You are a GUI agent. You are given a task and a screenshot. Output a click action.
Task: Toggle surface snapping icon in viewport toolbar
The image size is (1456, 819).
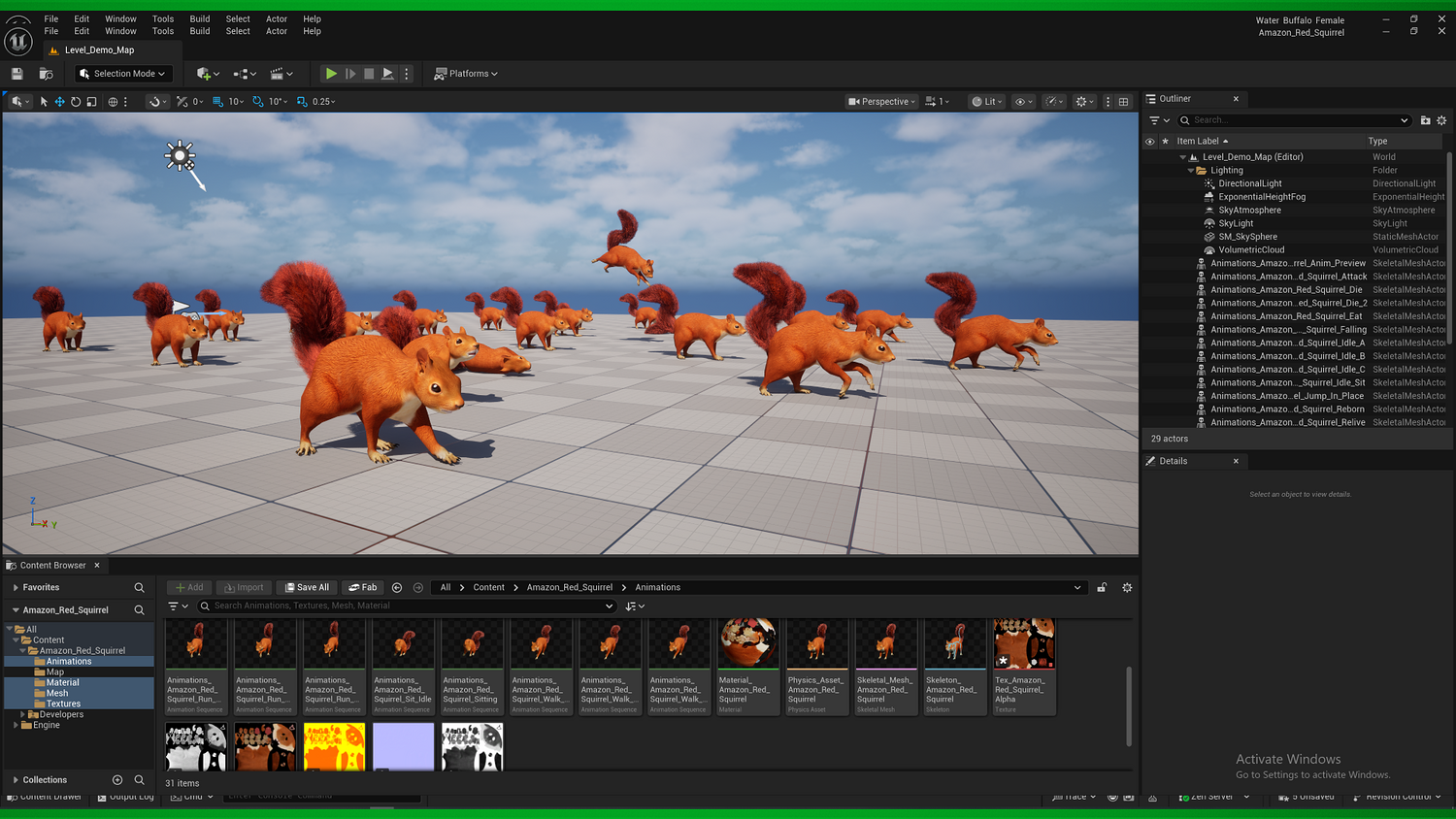pos(182,102)
